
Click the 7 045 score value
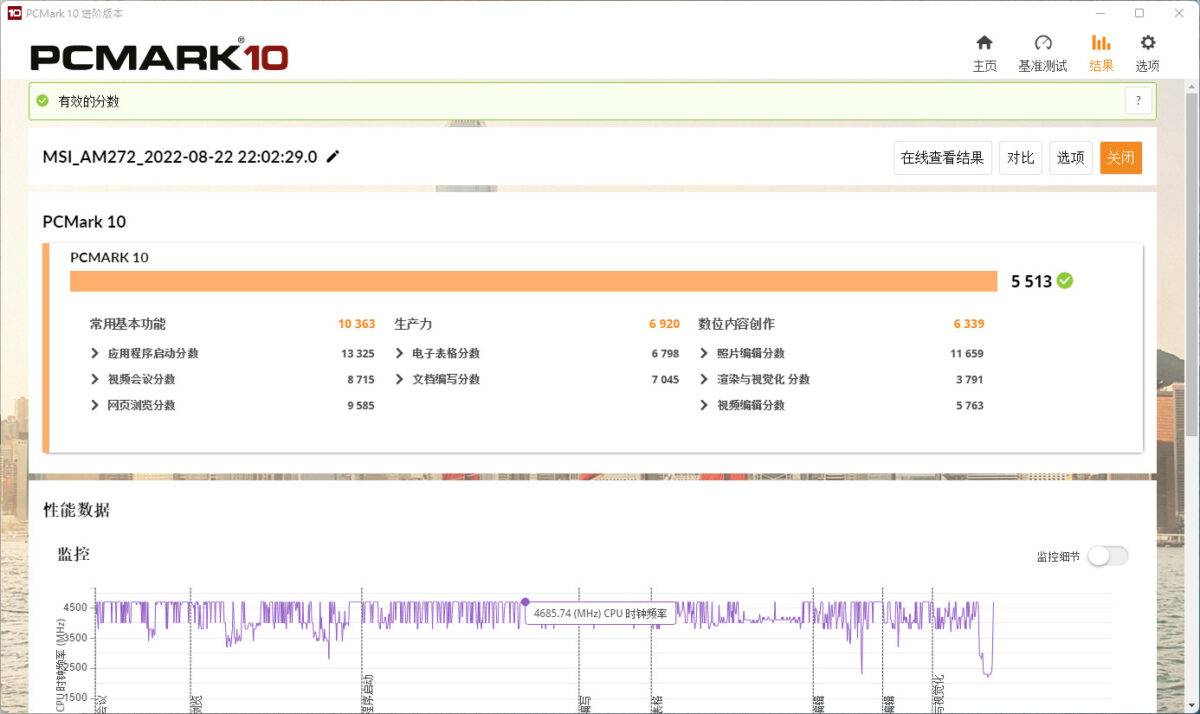pos(665,379)
